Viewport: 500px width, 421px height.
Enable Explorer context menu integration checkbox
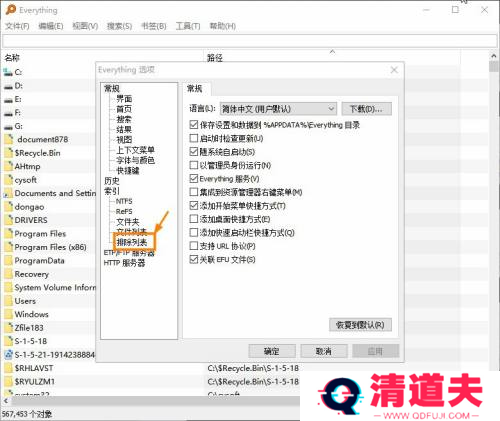pyautogui.click(x=194, y=192)
